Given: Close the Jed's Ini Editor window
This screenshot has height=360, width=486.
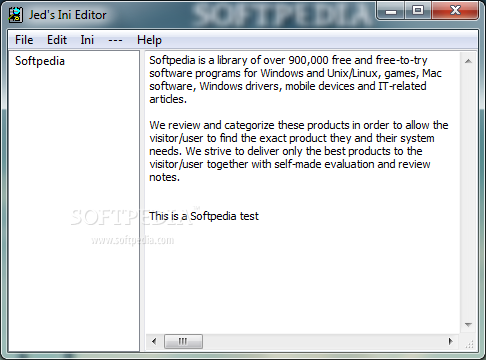Looking at the screenshot, I should (x=455, y=11).
